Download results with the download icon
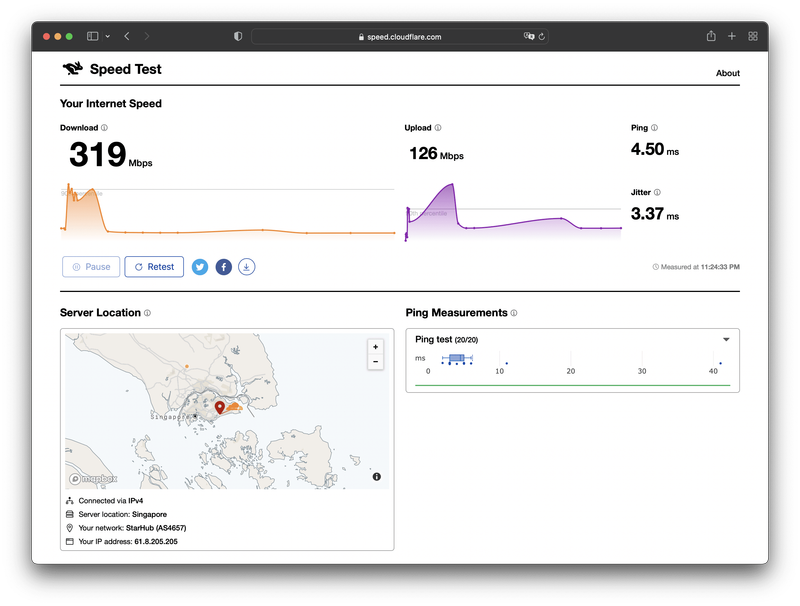Image resolution: width=800 pixels, height=606 pixels. click(247, 267)
